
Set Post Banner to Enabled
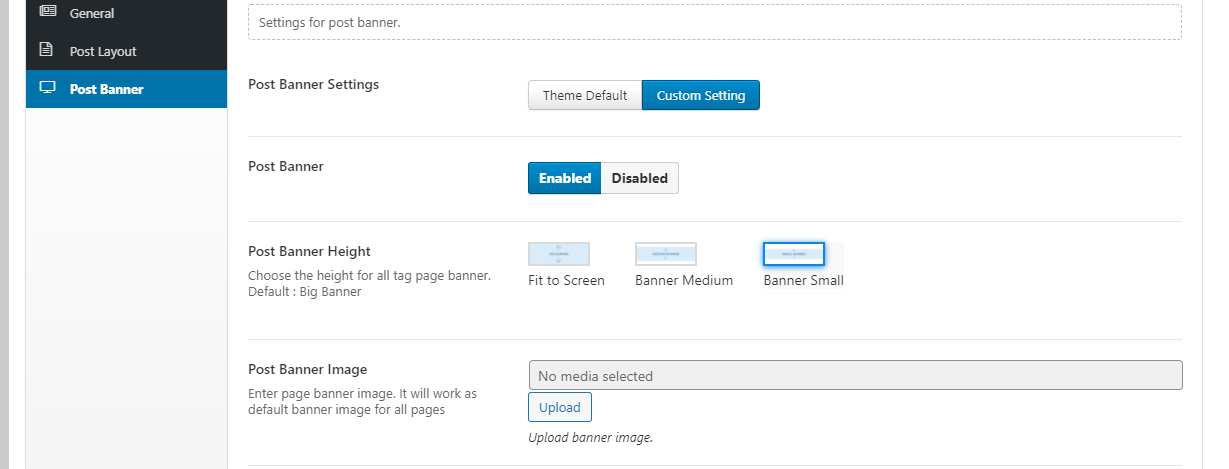coord(565,178)
